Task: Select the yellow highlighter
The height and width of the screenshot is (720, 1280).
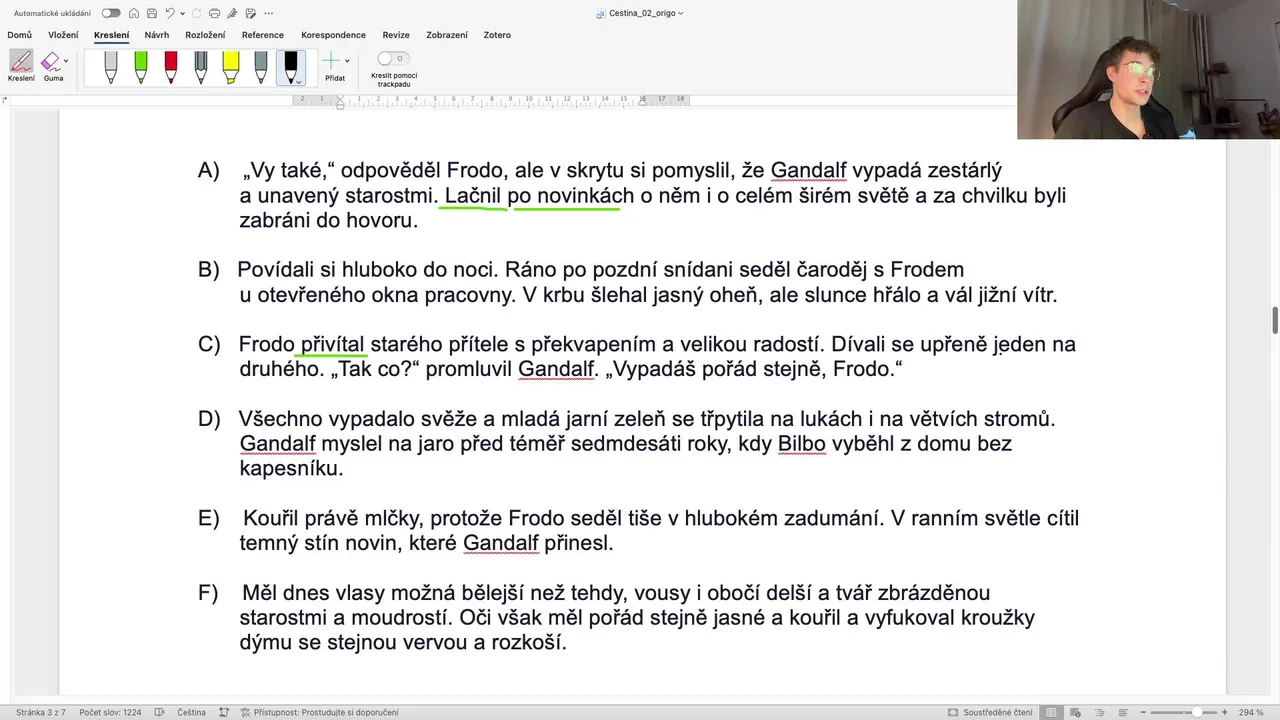Action: (231, 68)
